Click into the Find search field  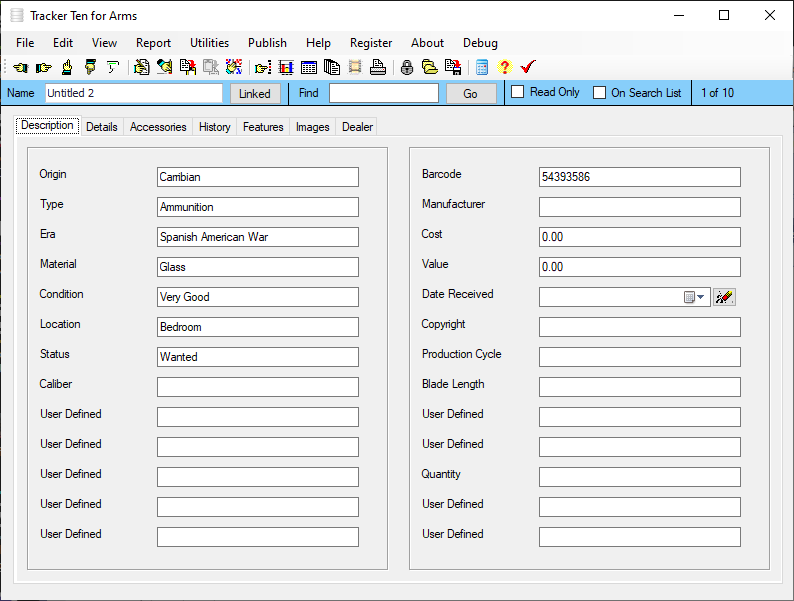(383, 93)
